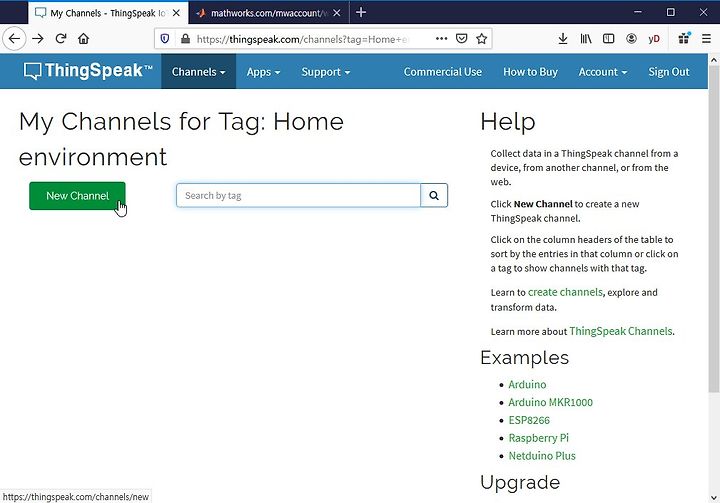Expand the Support dropdown menu
720x503 pixels.
click(326, 72)
